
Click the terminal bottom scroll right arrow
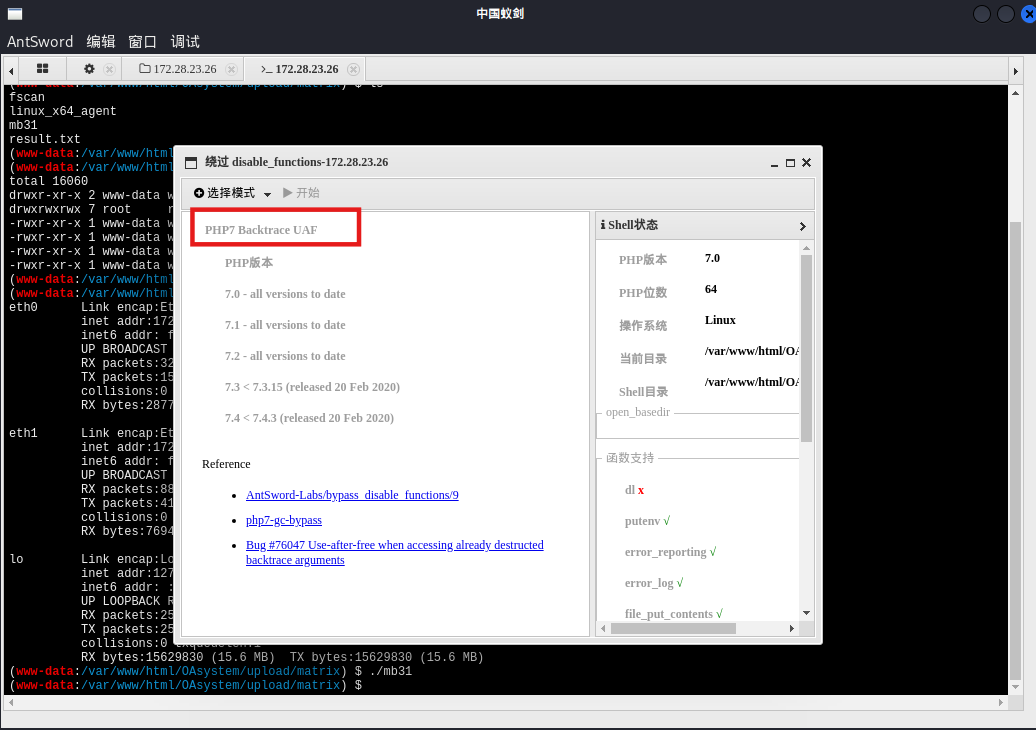point(1002,703)
